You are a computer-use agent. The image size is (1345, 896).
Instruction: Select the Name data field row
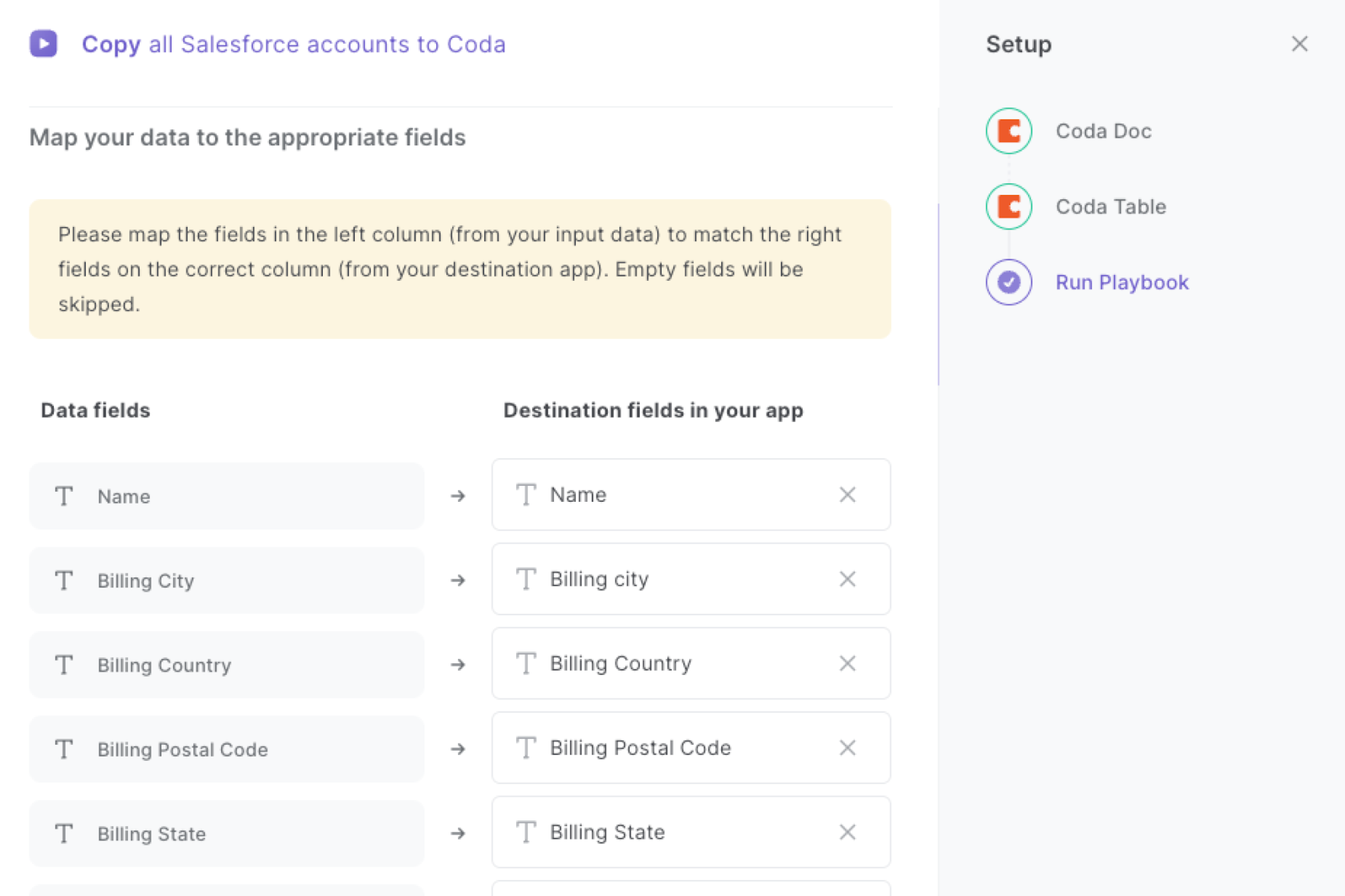coord(227,496)
